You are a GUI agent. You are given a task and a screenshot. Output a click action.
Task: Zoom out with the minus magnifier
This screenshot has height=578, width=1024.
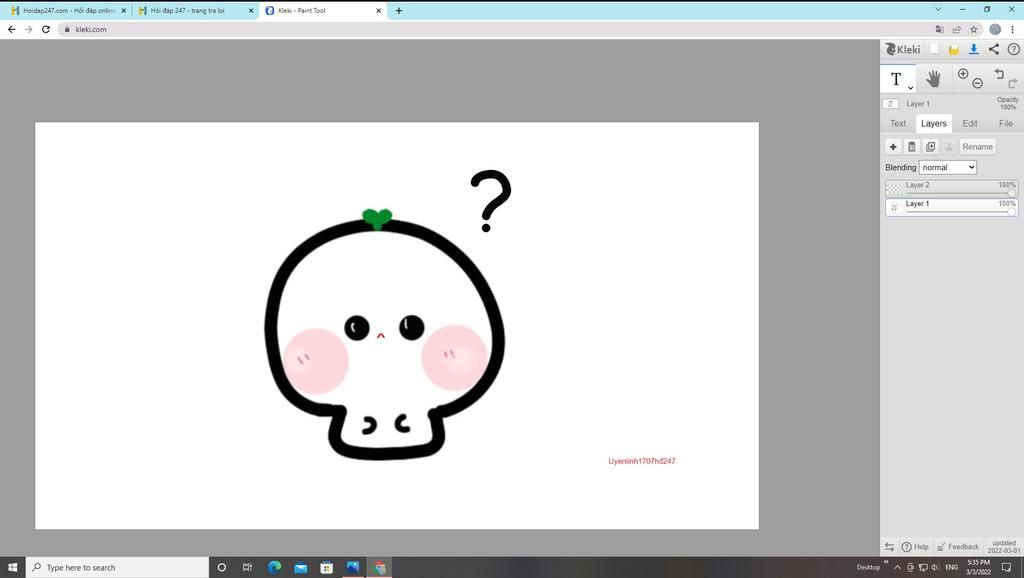[978, 83]
